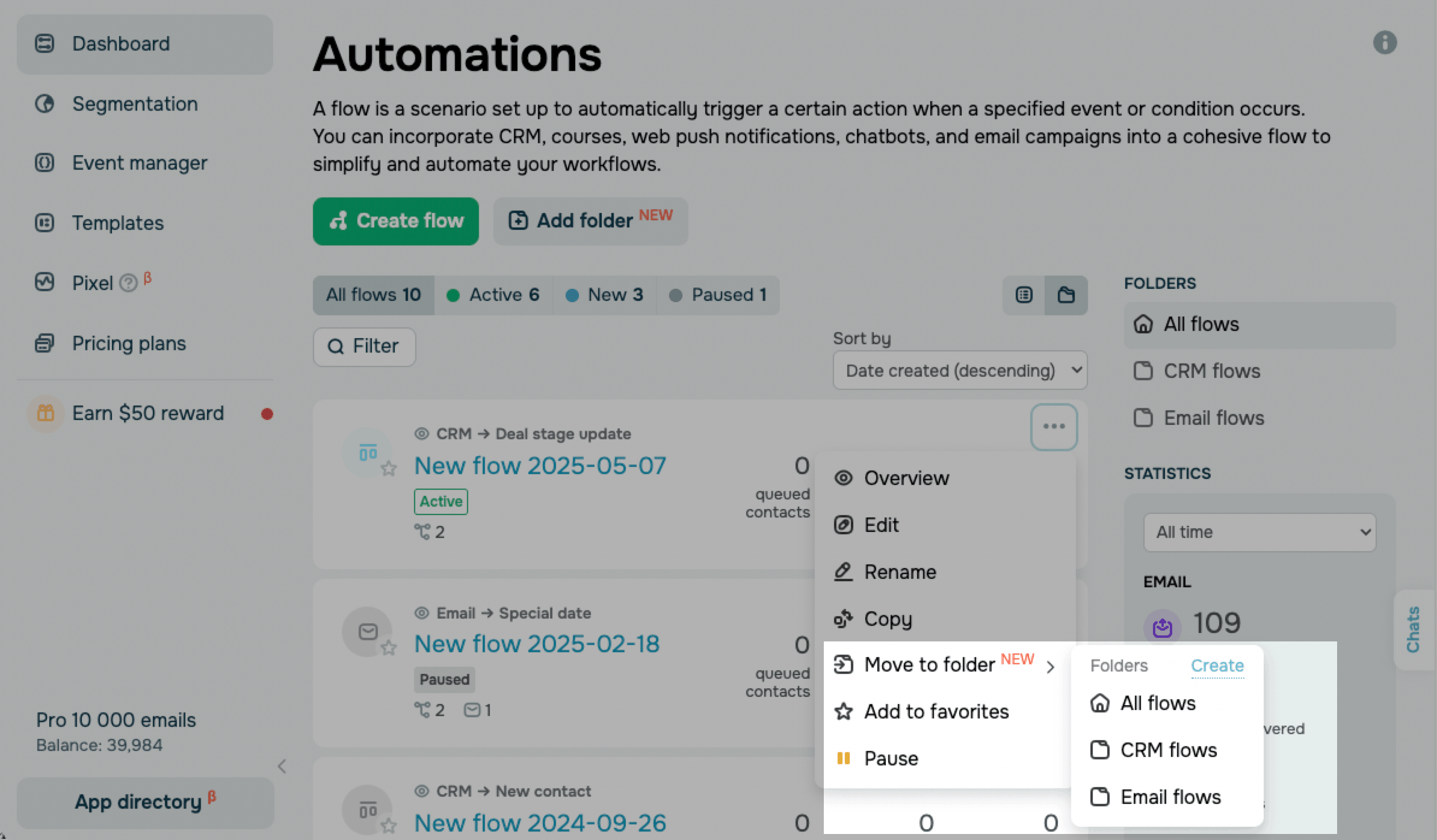This screenshot has width=1437, height=840.
Task: Open the Filter search field
Action: click(x=364, y=347)
